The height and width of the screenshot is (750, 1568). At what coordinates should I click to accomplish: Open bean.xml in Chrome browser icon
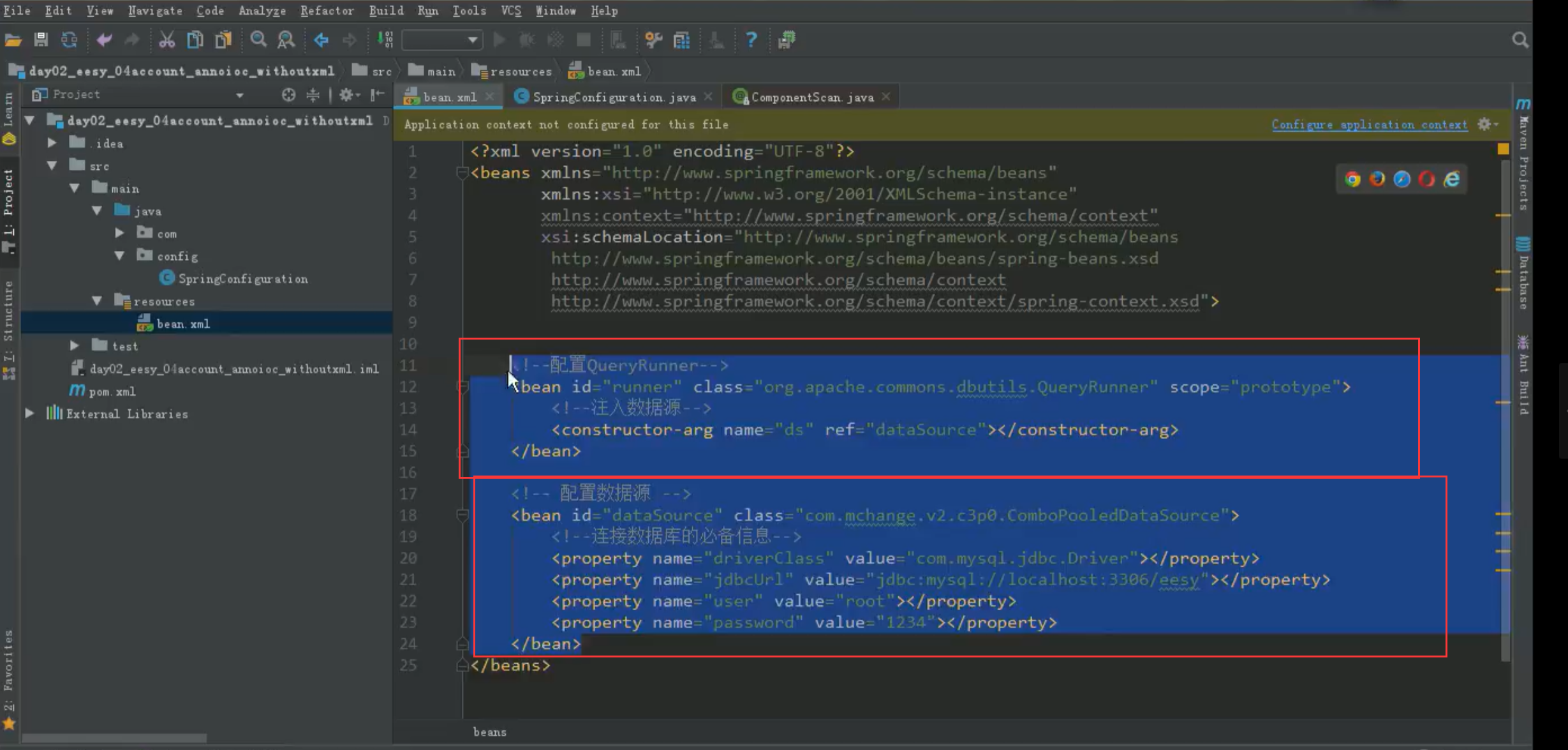point(1352,179)
